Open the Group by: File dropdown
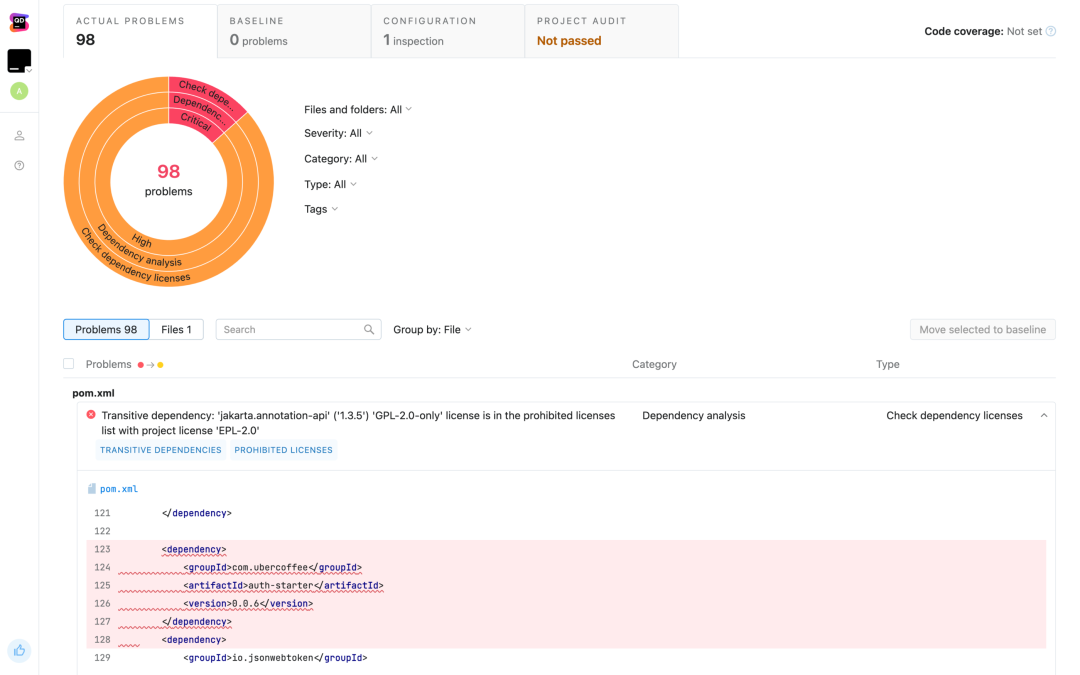Image resolution: width=1080 pixels, height=675 pixels. (x=433, y=329)
